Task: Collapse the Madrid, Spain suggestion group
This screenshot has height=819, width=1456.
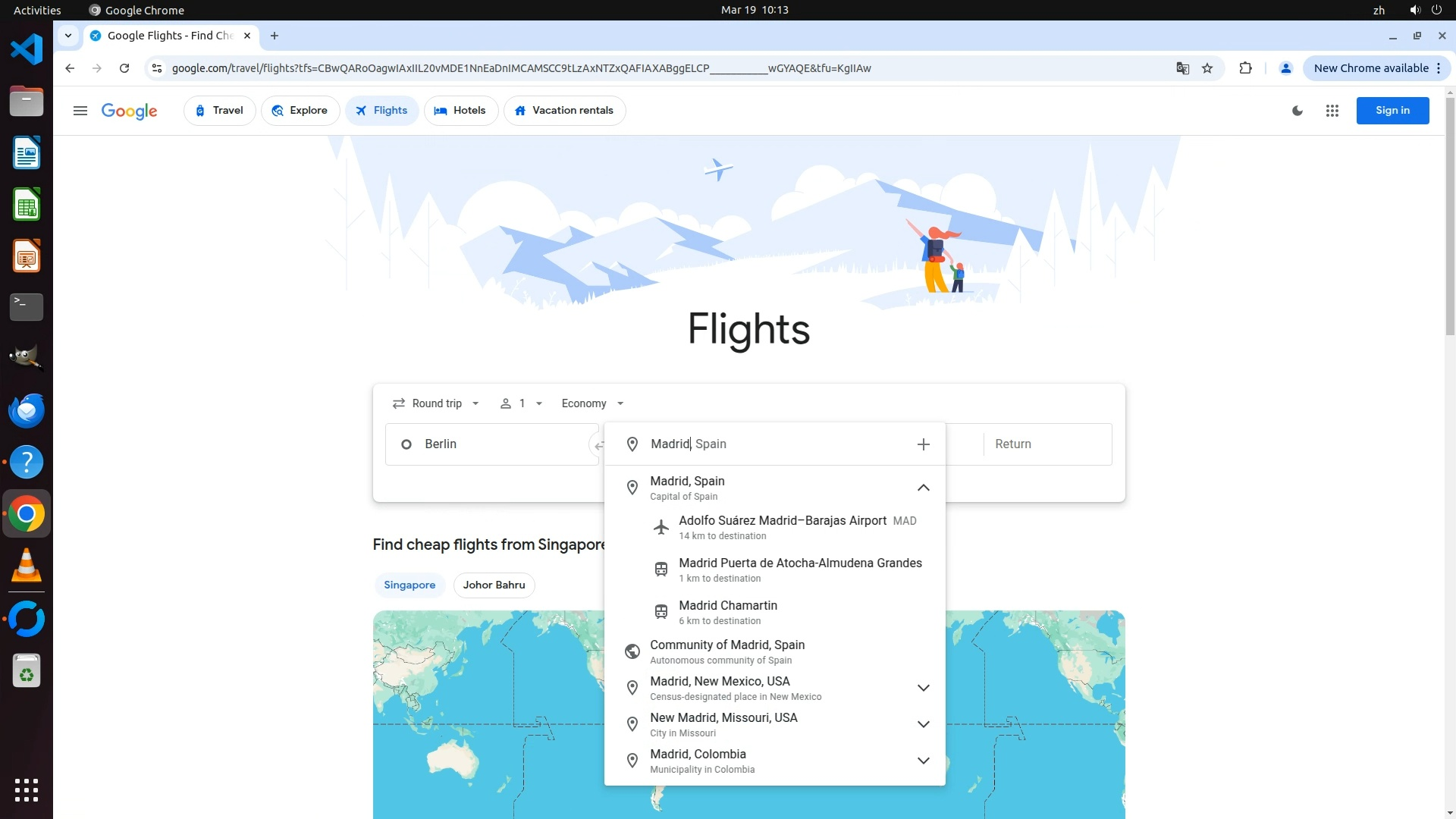Action: point(923,488)
